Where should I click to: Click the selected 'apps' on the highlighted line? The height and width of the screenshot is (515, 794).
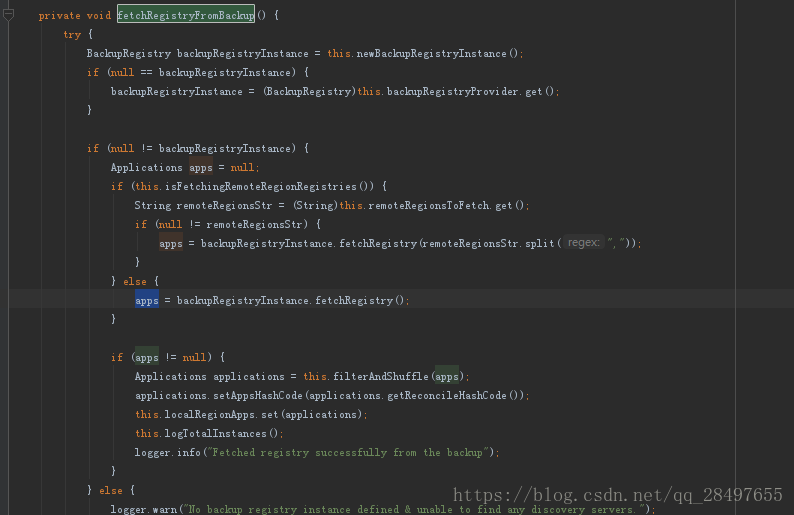tap(147, 301)
